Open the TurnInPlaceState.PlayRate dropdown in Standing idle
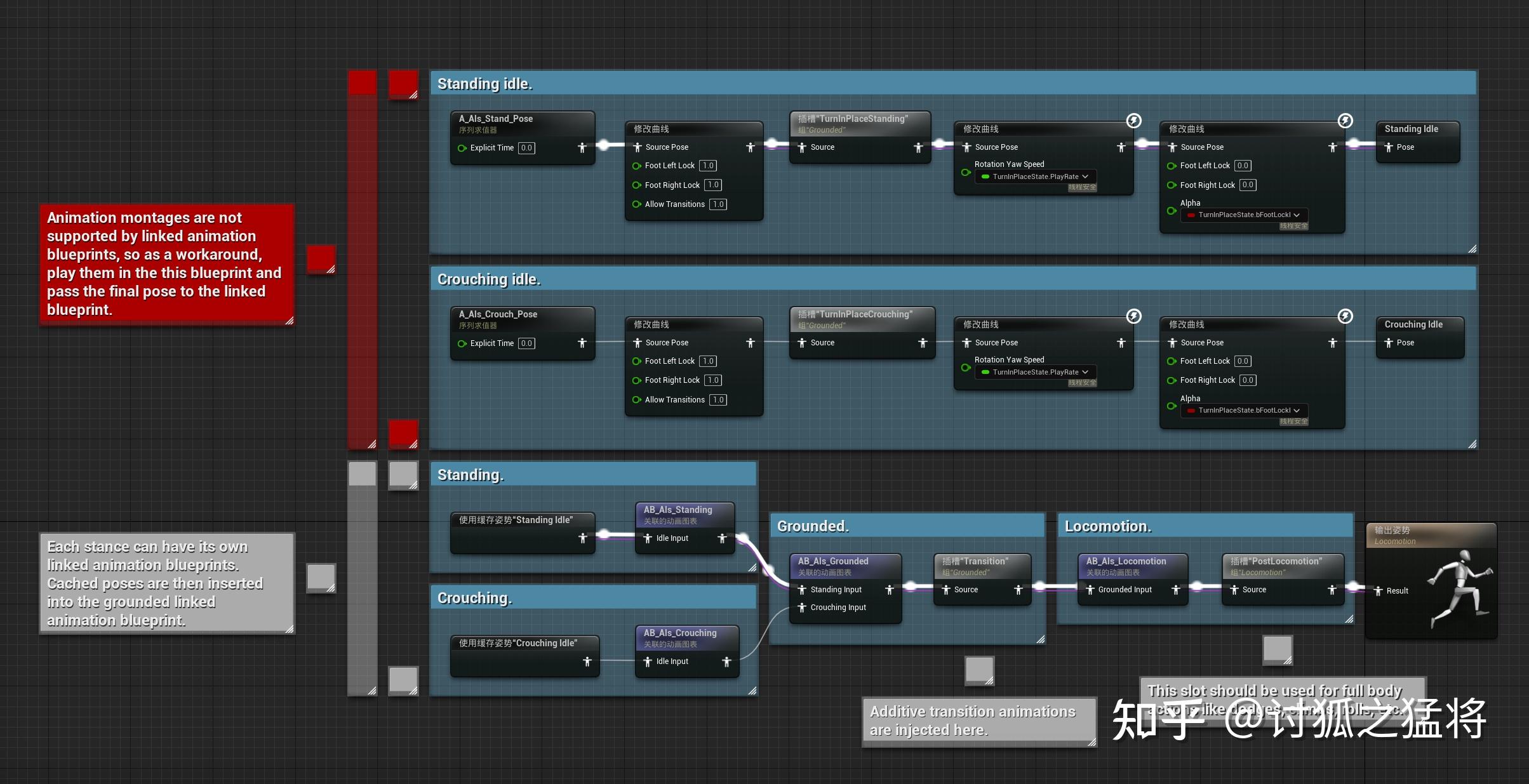The height and width of the screenshot is (784, 1529). pos(1035,176)
